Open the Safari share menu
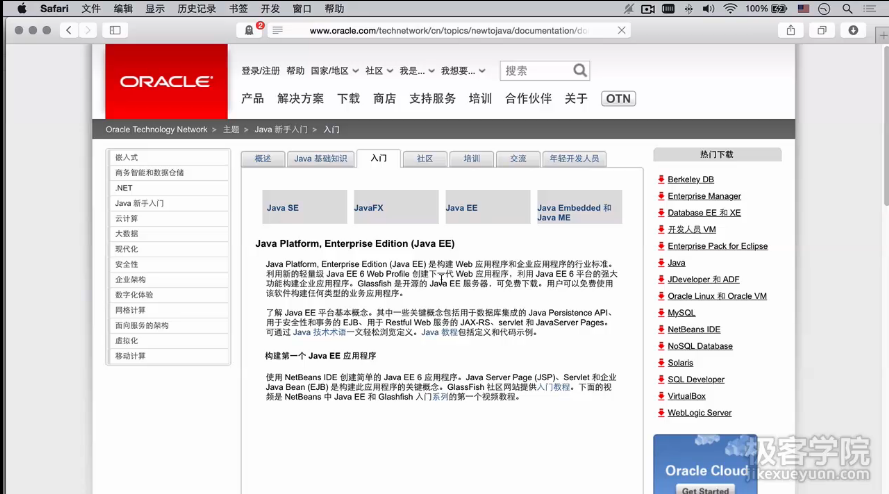 (x=791, y=30)
